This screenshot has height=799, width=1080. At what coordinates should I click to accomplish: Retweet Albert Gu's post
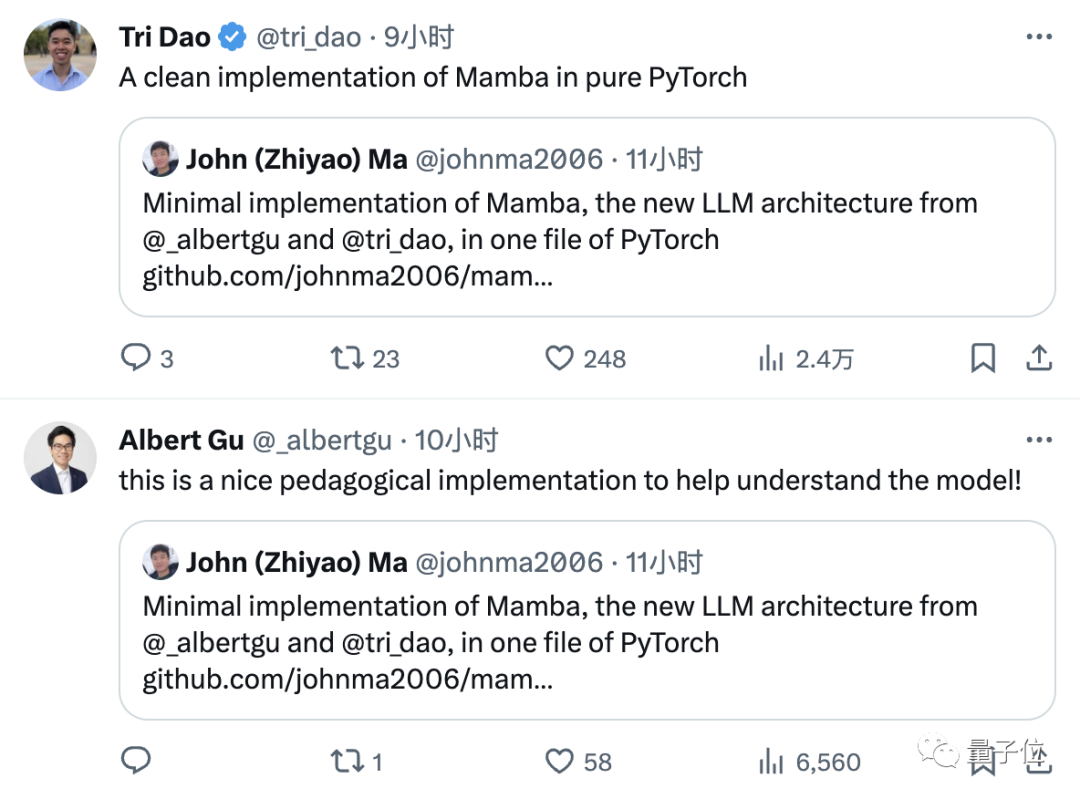pyautogui.click(x=347, y=761)
